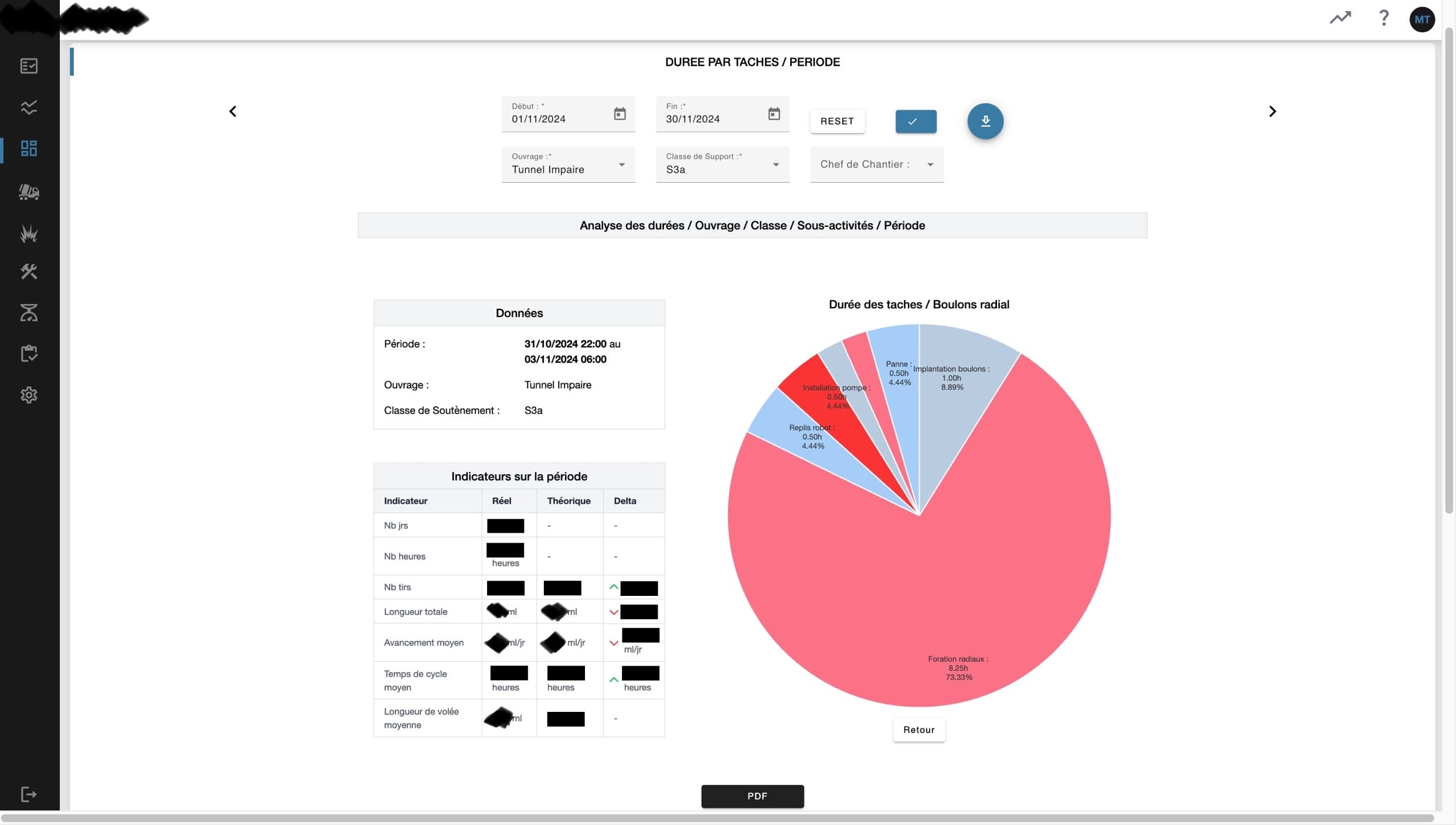Open the Fin date calendar picker
Image resolution: width=1456 pixels, height=825 pixels.
[x=774, y=114]
